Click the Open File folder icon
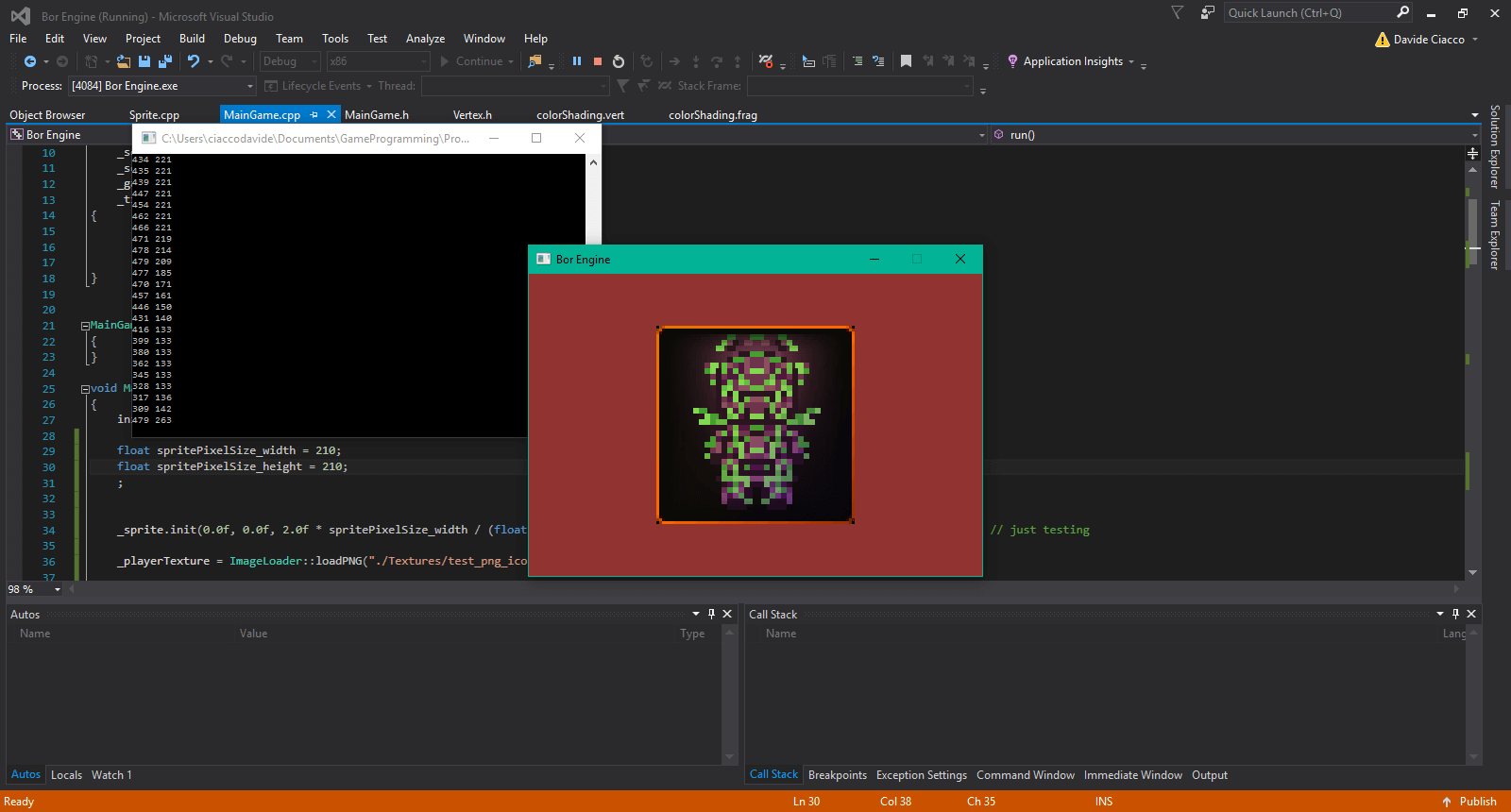The width and height of the screenshot is (1511, 812). [124, 61]
